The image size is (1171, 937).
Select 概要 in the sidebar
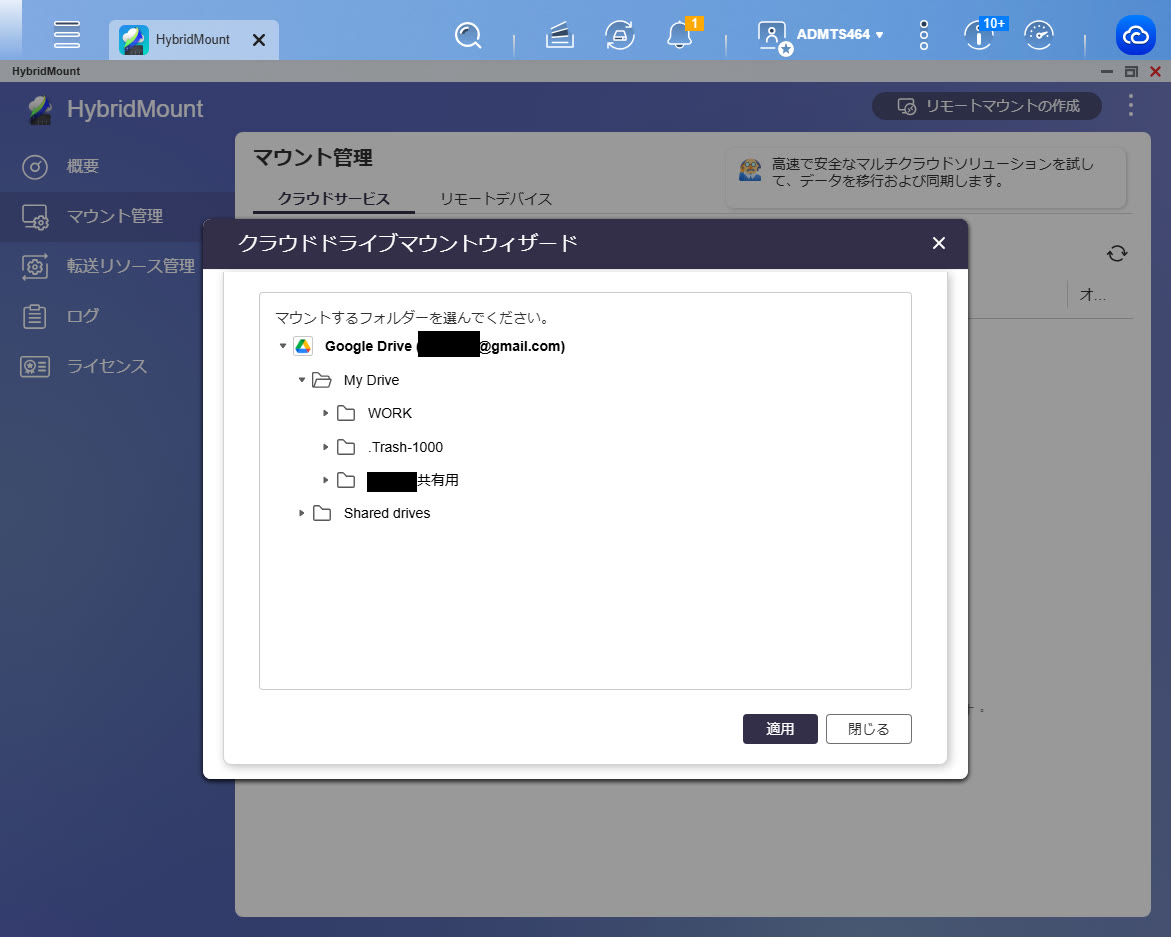(83, 167)
